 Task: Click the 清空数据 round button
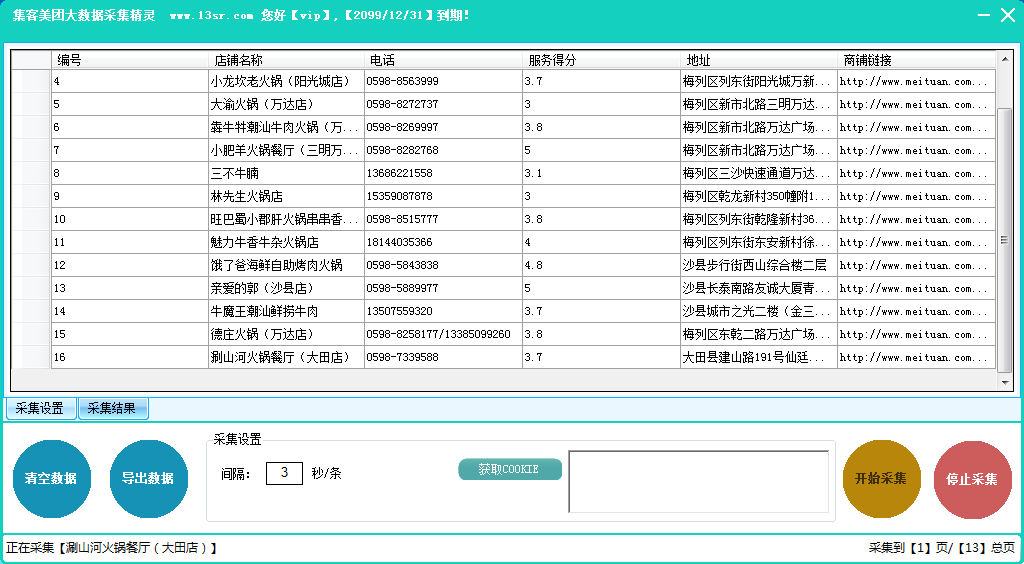coord(52,478)
